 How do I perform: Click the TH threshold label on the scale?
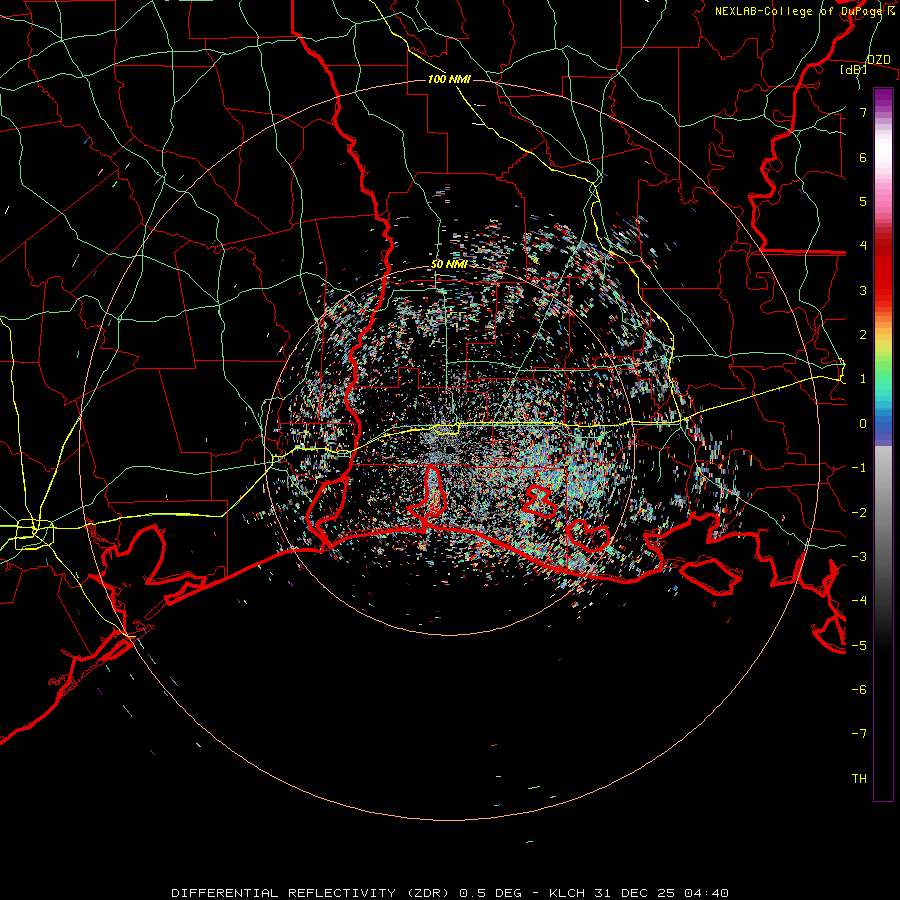(x=859, y=779)
